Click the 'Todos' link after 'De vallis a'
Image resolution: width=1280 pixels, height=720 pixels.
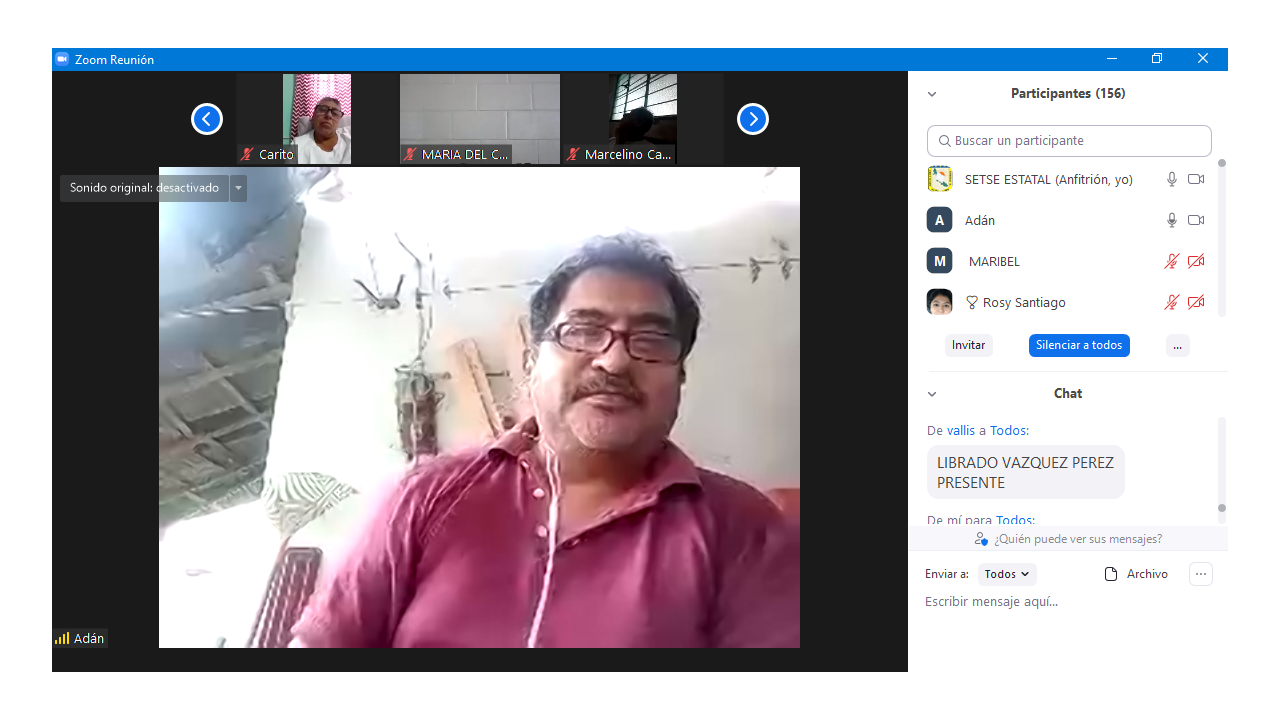click(1009, 431)
